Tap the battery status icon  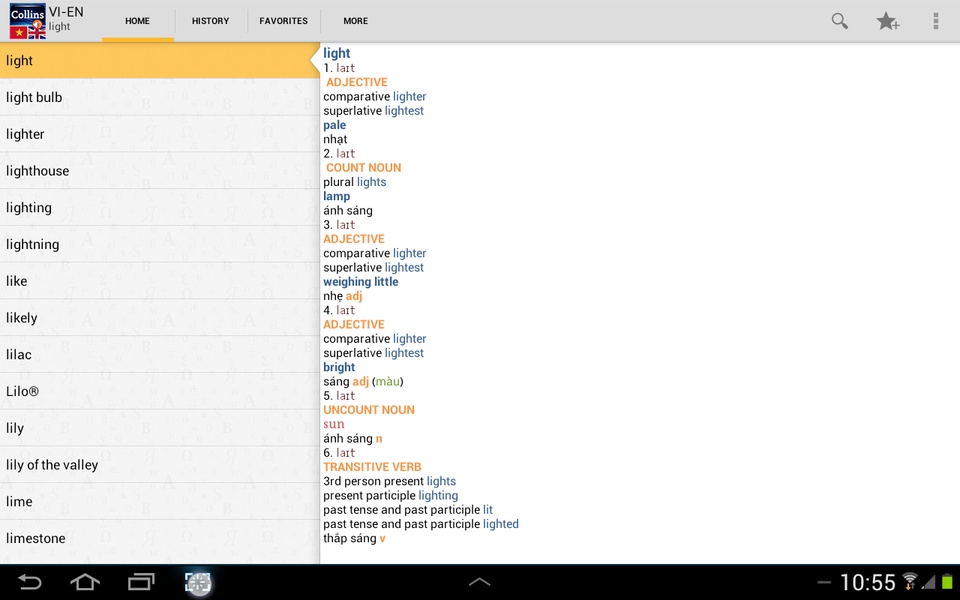point(947,581)
